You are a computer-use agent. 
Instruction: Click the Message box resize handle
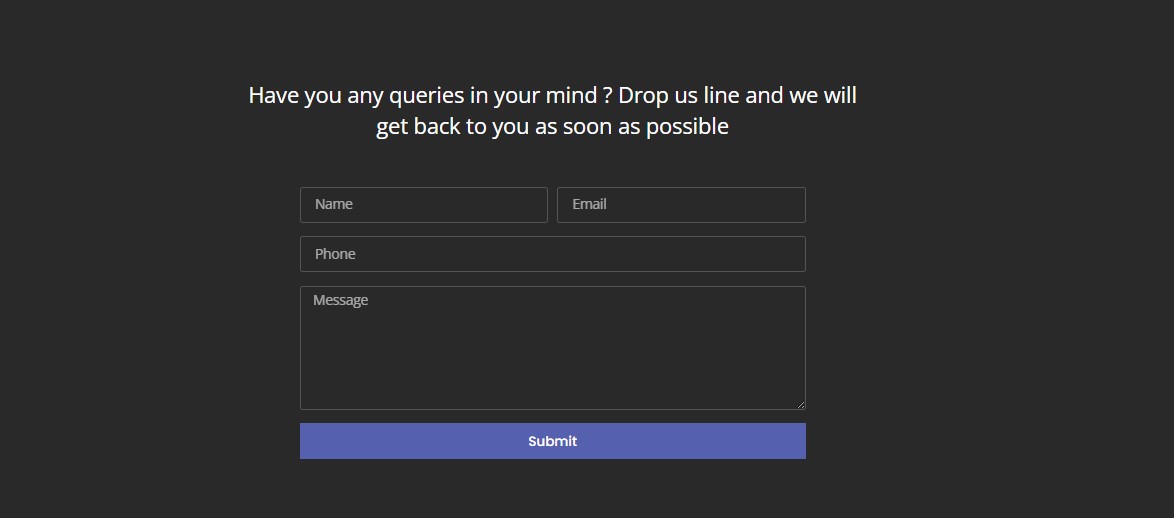click(x=801, y=405)
